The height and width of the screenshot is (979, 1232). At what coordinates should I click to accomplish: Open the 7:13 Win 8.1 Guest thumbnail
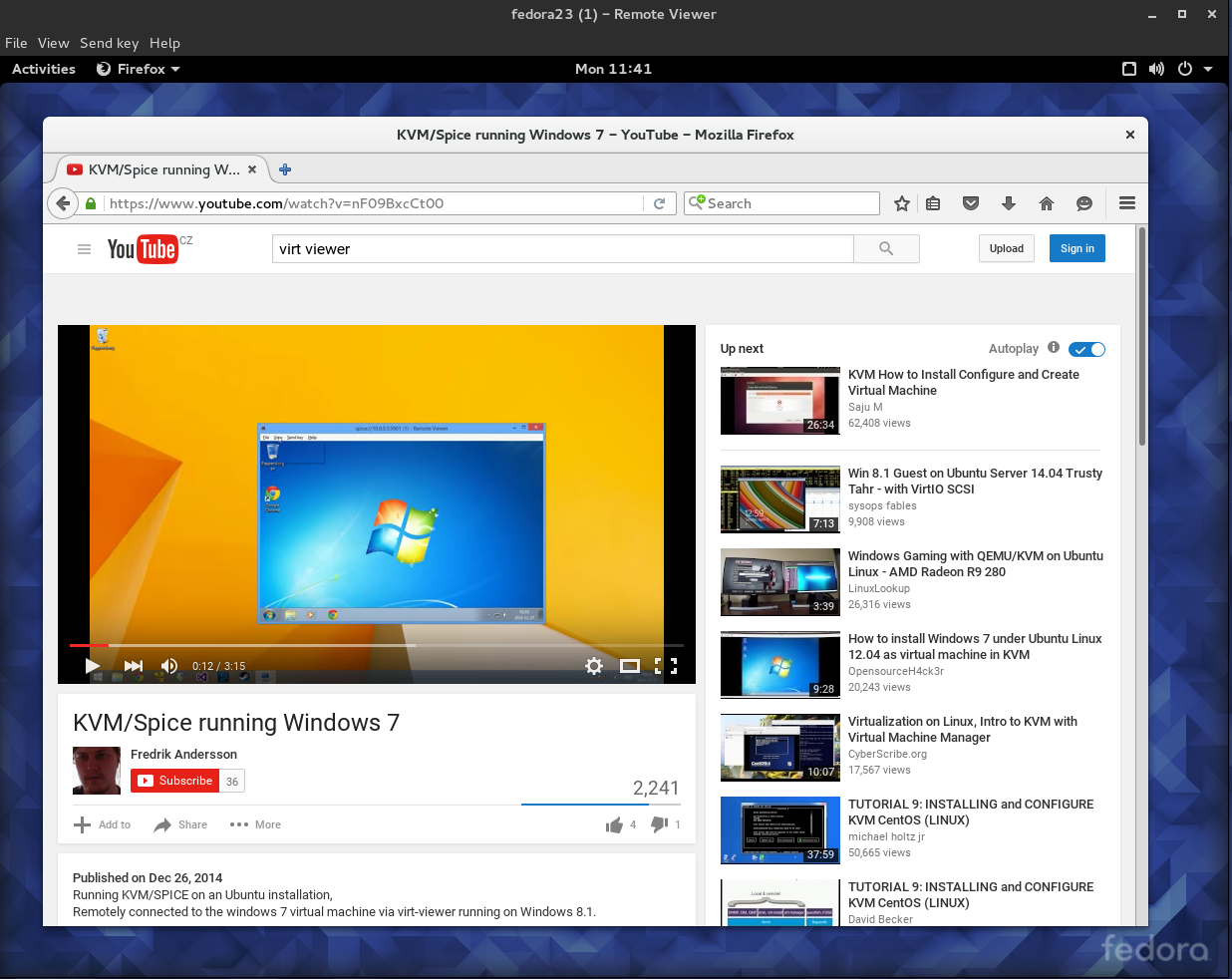coord(780,499)
